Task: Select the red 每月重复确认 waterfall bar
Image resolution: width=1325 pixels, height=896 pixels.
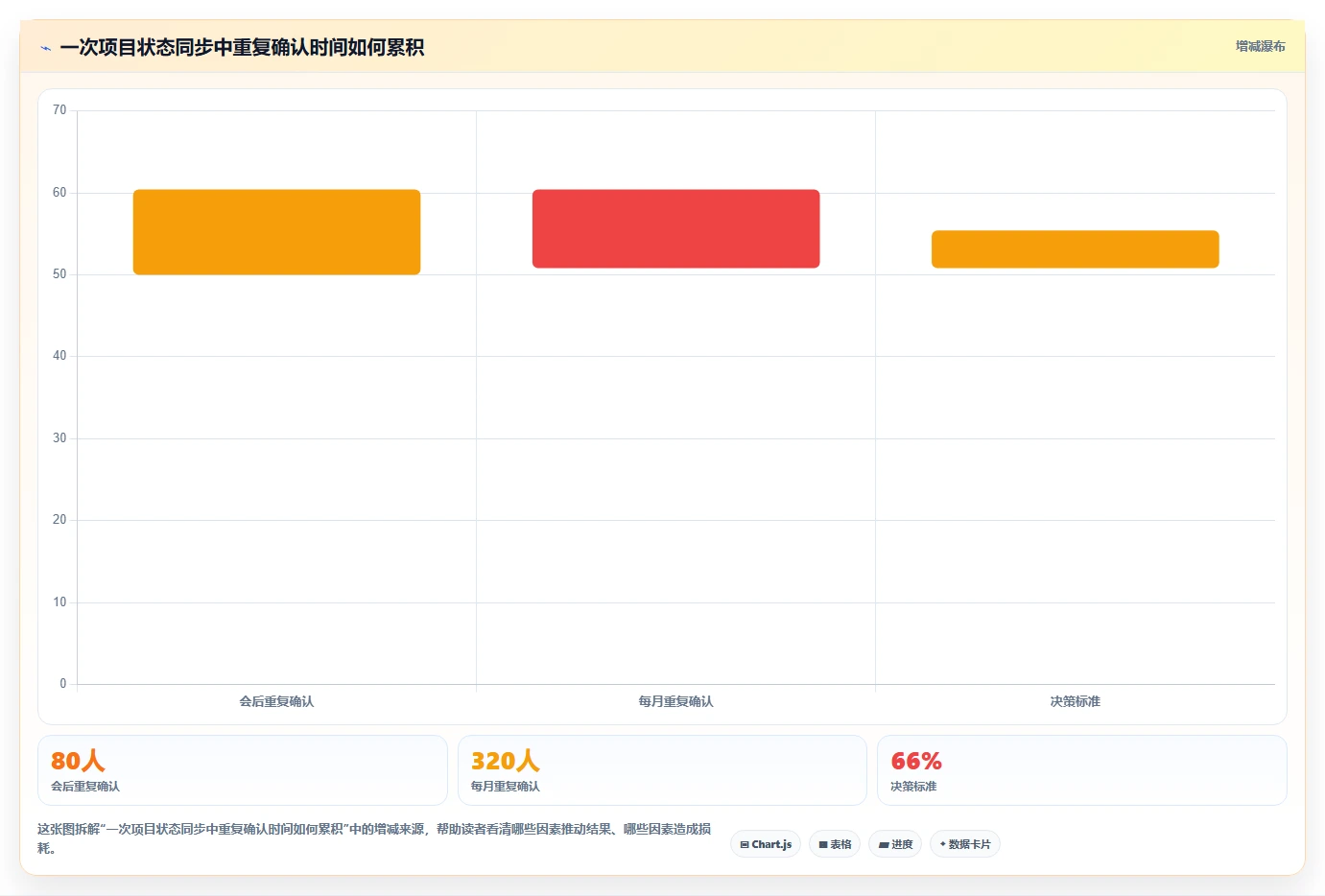Action: [675, 228]
